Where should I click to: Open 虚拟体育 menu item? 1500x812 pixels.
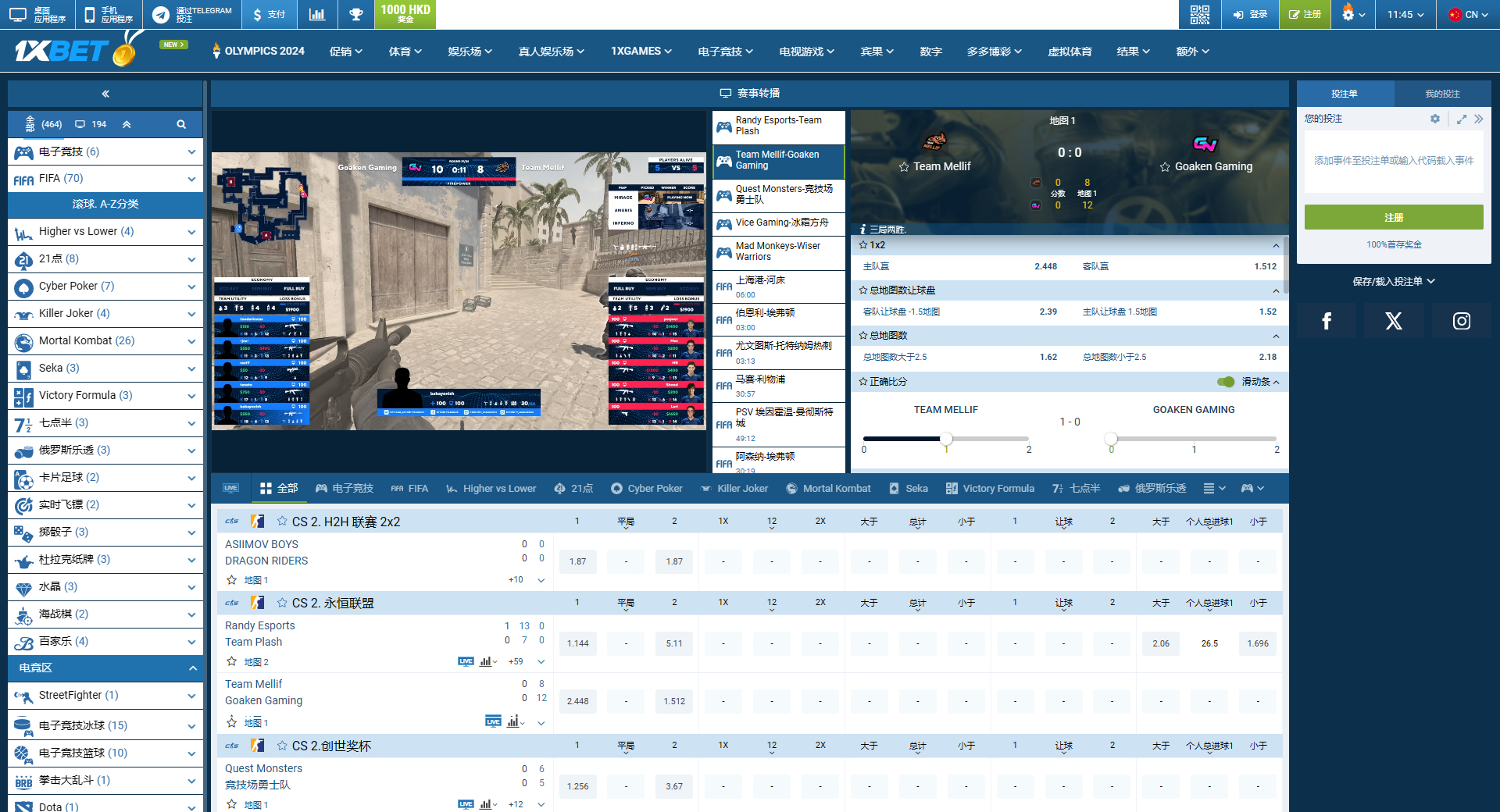pyautogui.click(x=1070, y=52)
